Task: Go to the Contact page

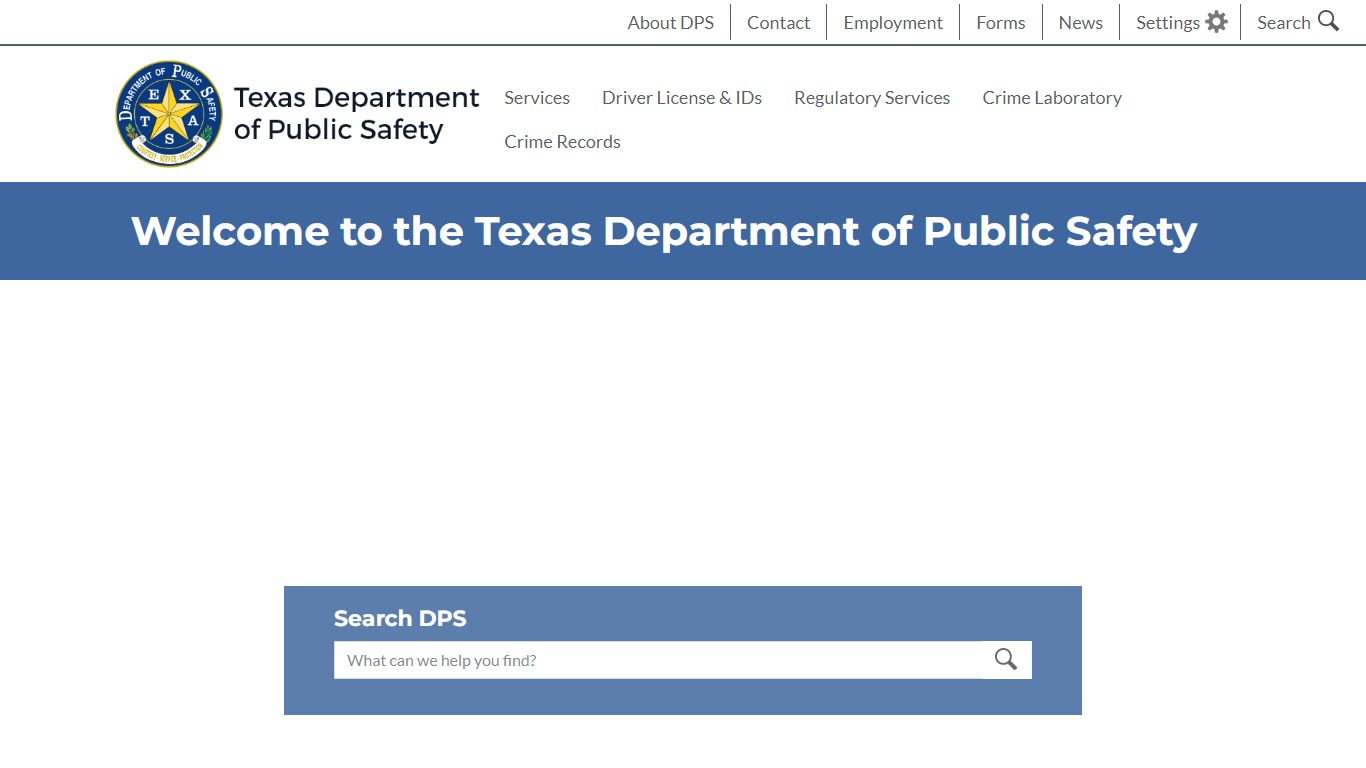Action: 778,23
